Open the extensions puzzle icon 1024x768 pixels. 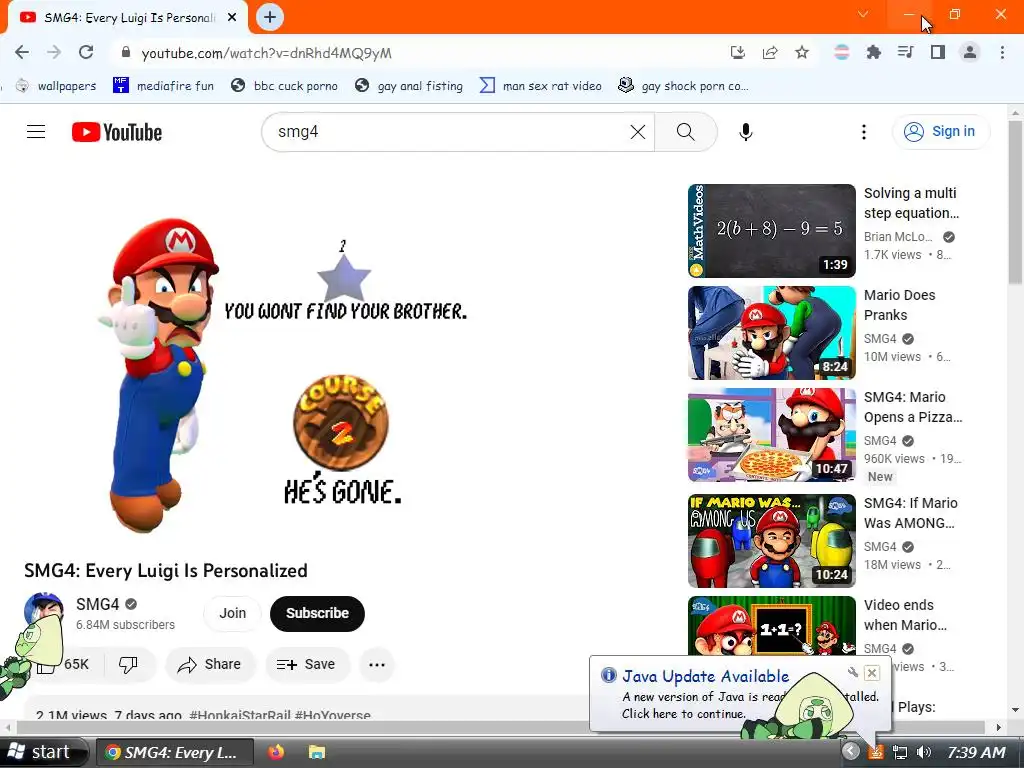pos(873,53)
